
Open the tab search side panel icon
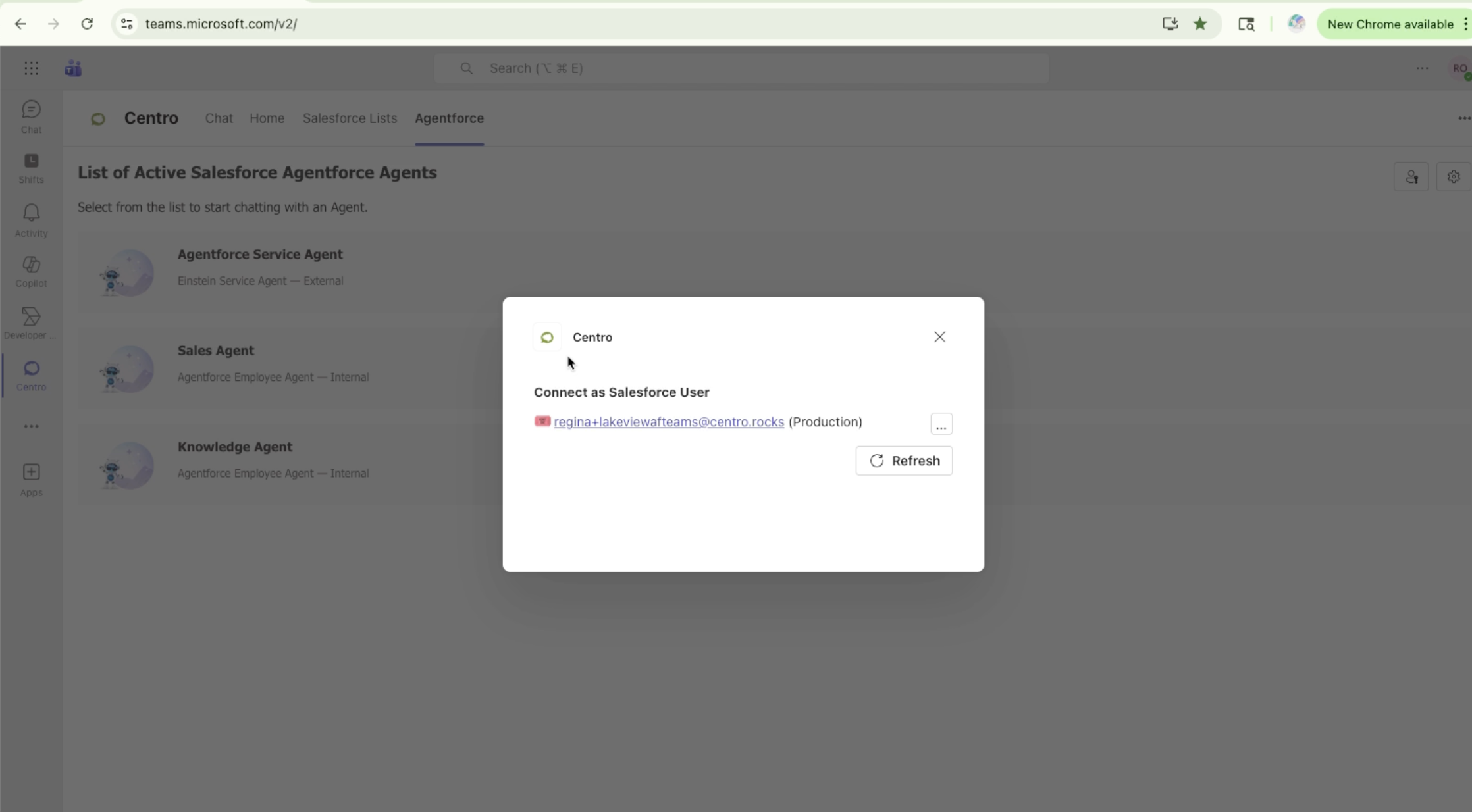click(1246, 24)
